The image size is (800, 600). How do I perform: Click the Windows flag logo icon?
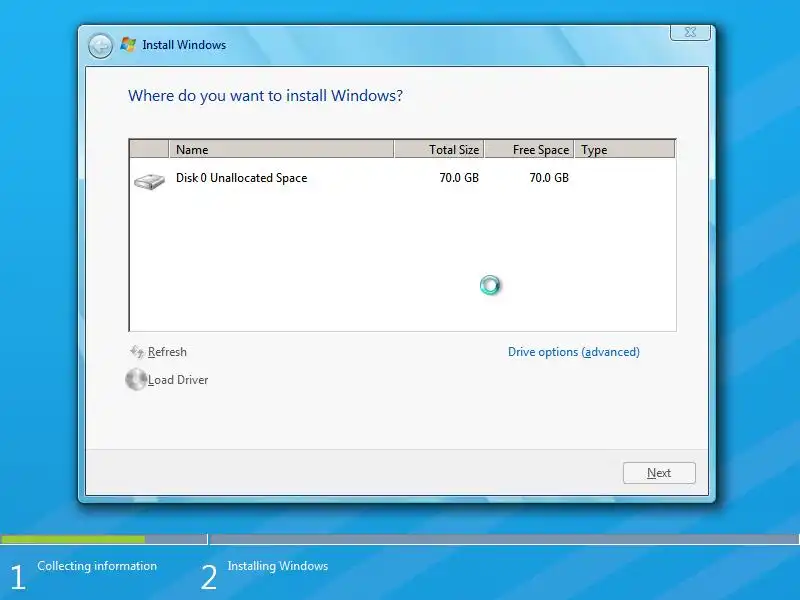[x=128, y=44]
